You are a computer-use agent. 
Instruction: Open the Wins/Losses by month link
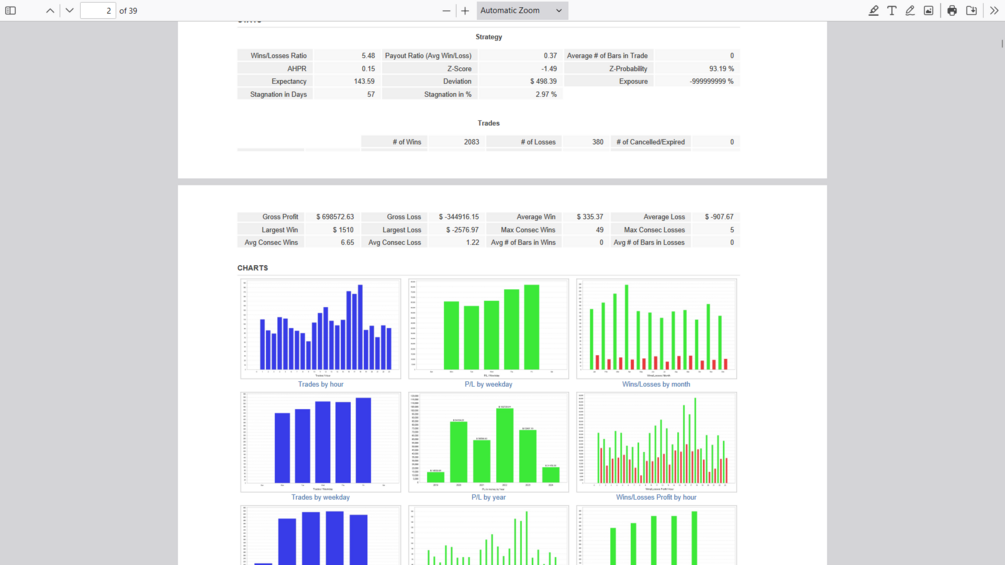pos(656,384)
